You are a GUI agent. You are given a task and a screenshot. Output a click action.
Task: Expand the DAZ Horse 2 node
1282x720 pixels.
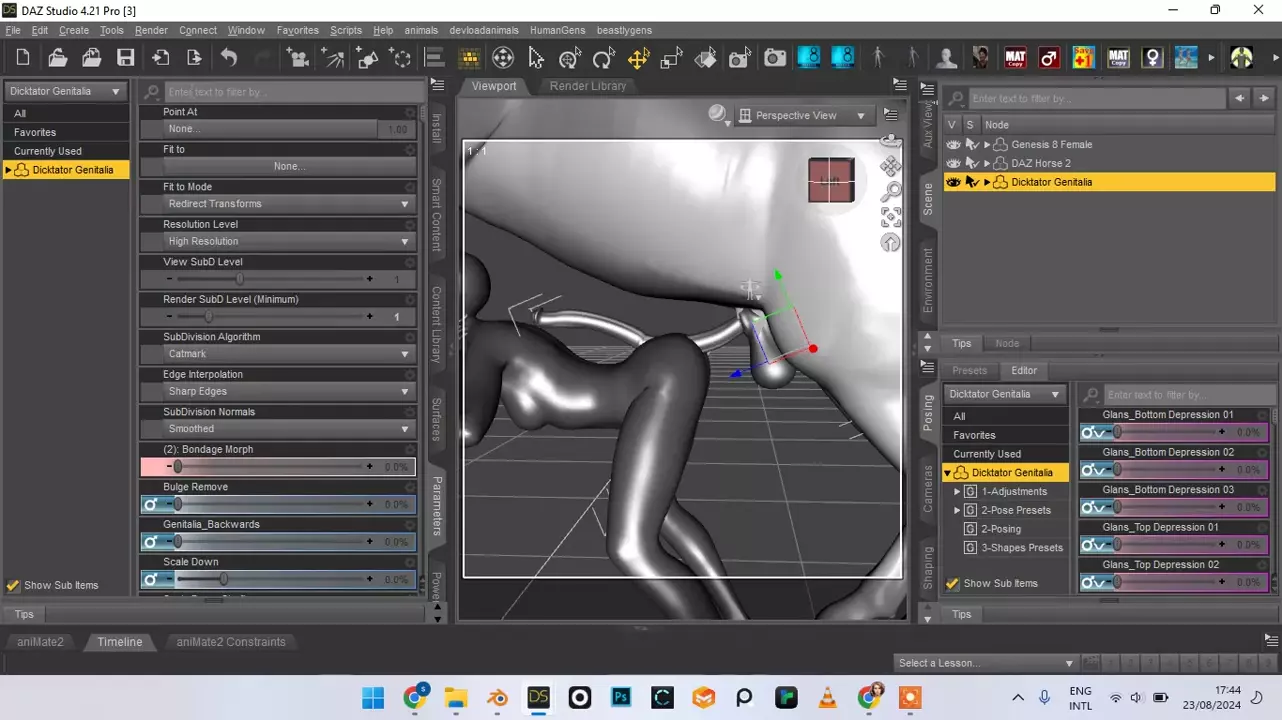tap(987, 163)
